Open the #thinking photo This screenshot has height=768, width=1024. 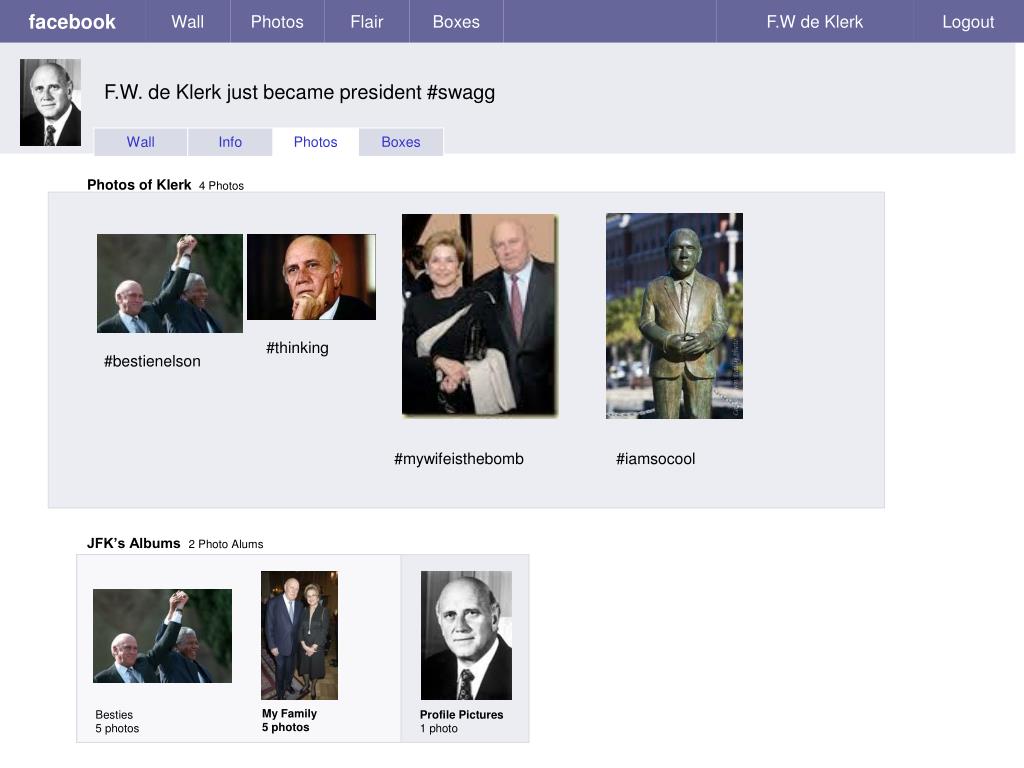(312, 277)
